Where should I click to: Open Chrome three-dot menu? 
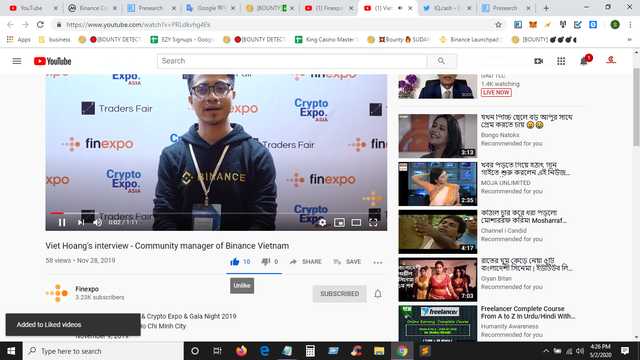tap(630, 24)
